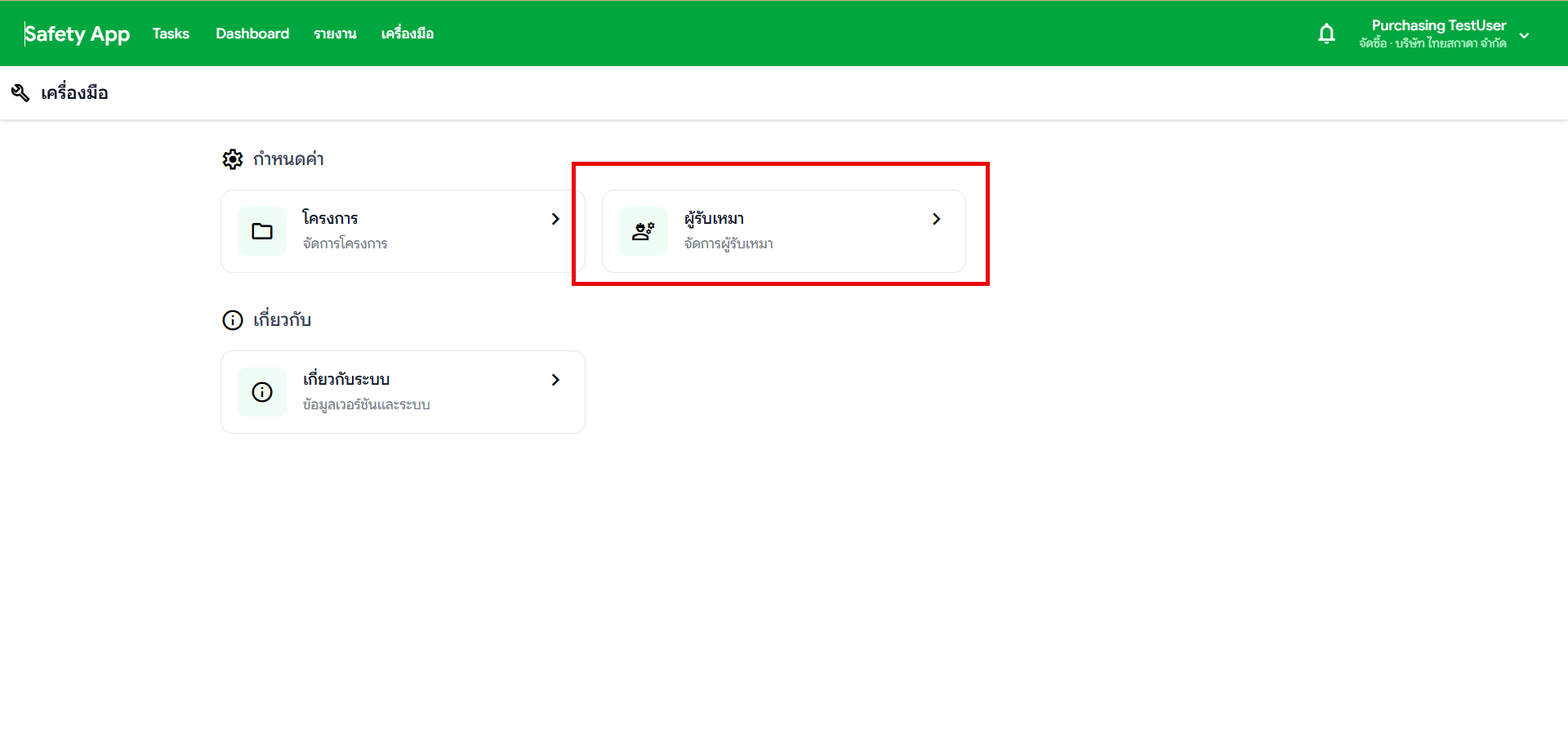
Task: Click the Safety App logo
Action: point(77,33)
